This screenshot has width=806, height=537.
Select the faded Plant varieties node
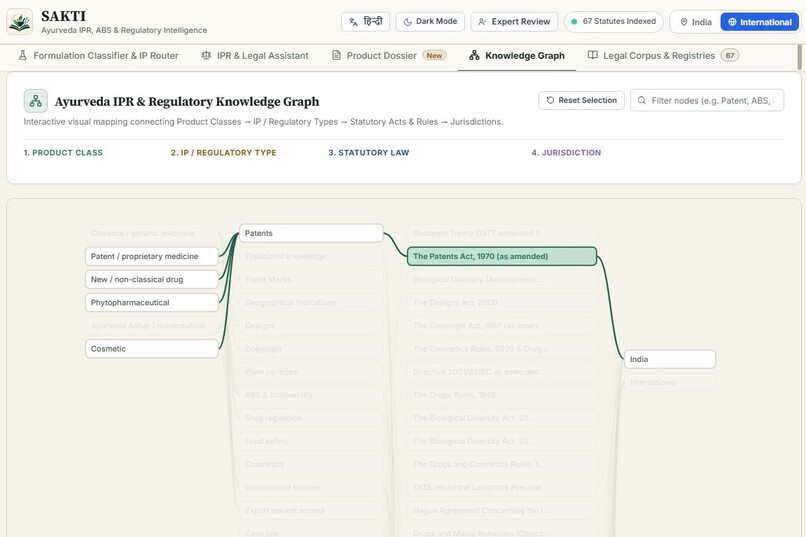click(x=312, y=372)
